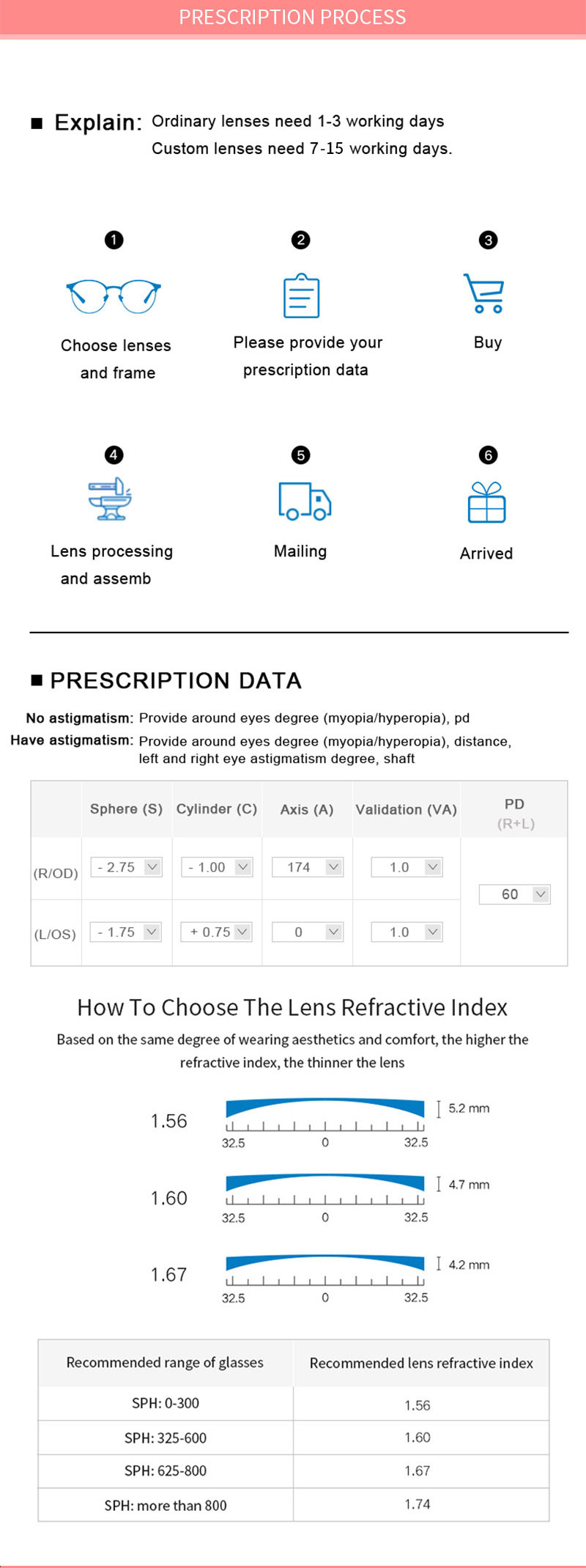Click the Arrived gift box icon
This screenshot has width=586, height=1568.
click(x=487, y=502)
